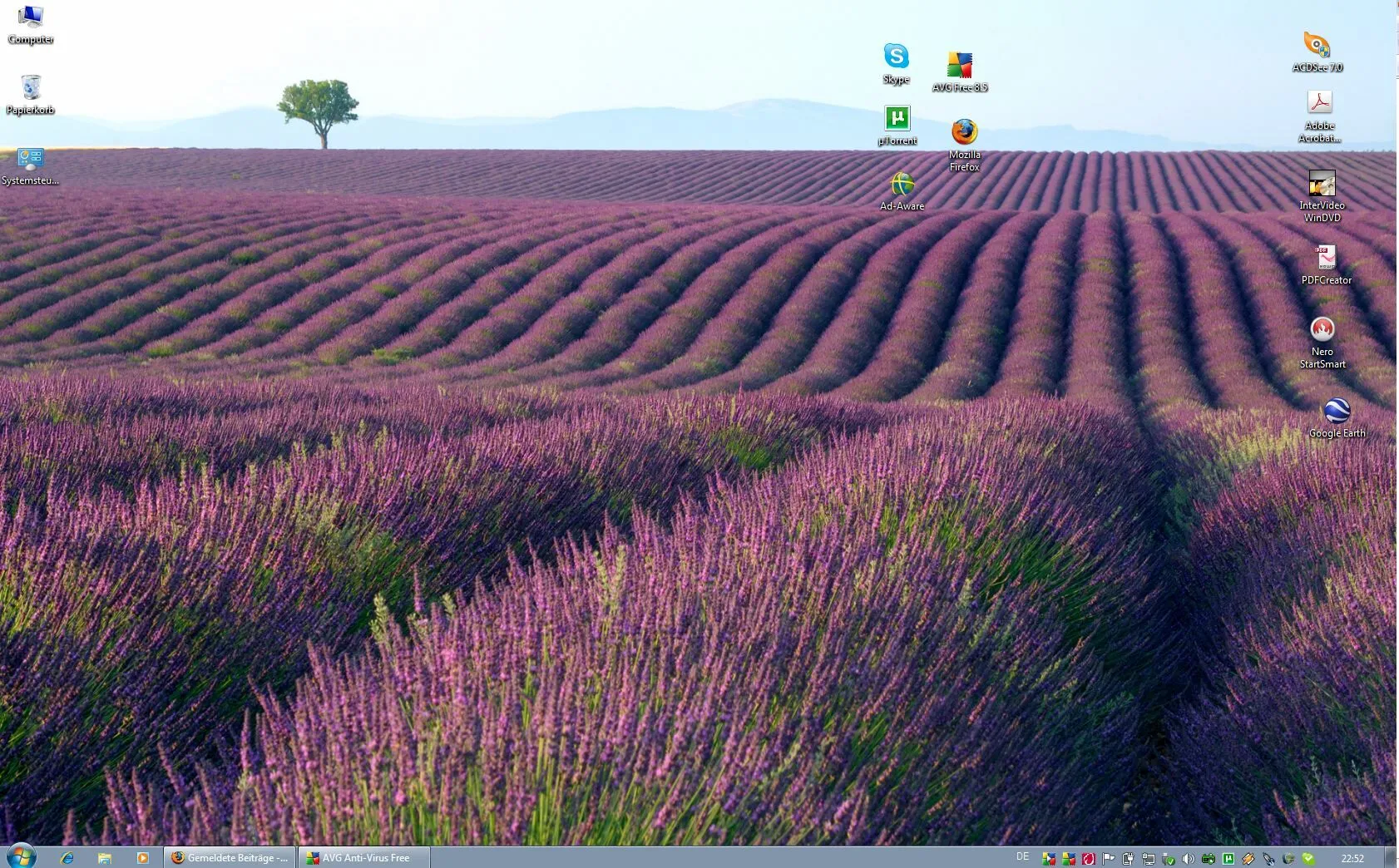The image size is (1399, 868).
Task: Select the Papierkorb recycle bin icon
Action: tap(31, 88)
